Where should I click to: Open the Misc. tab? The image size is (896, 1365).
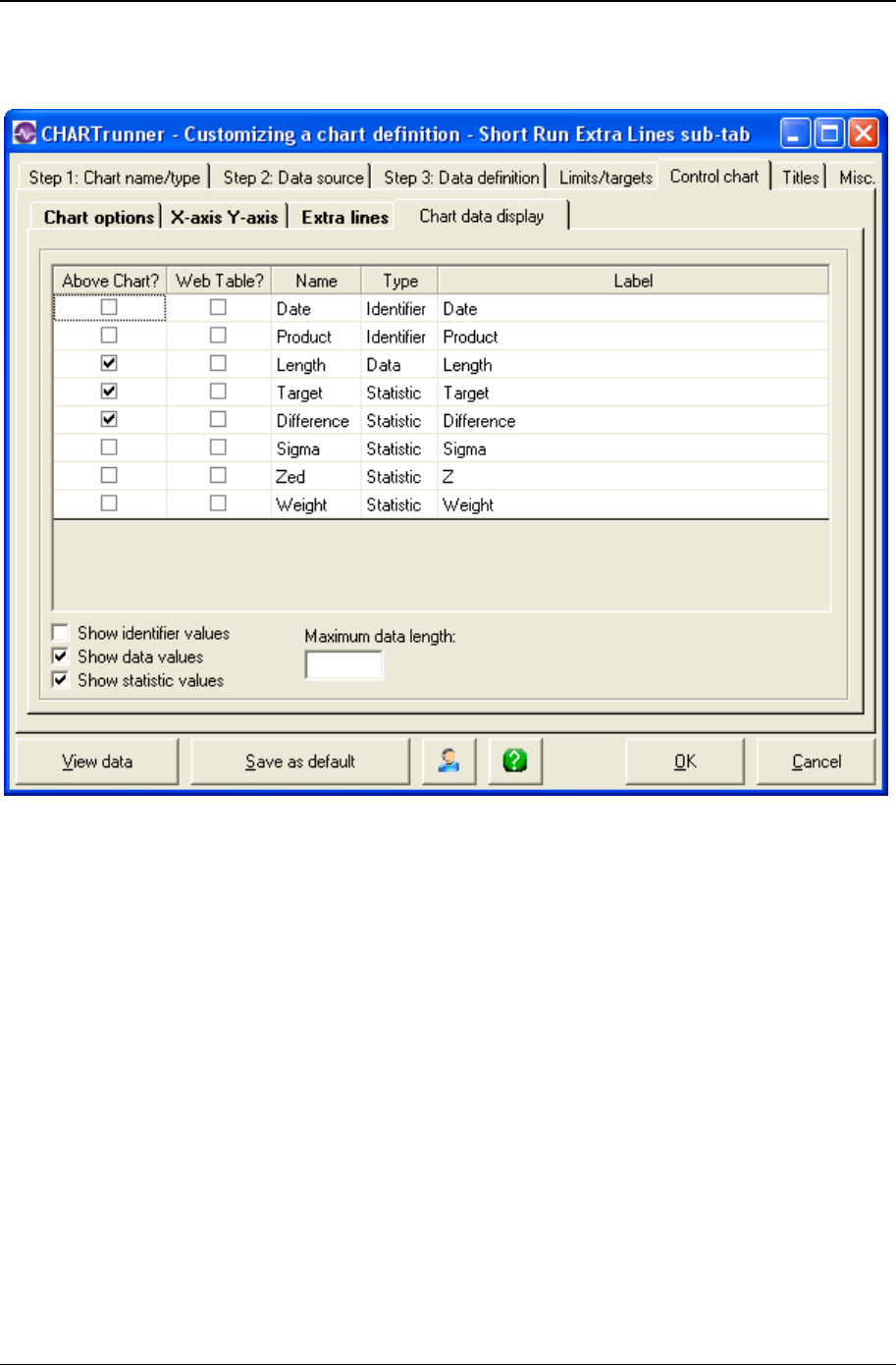pos(856,178)
